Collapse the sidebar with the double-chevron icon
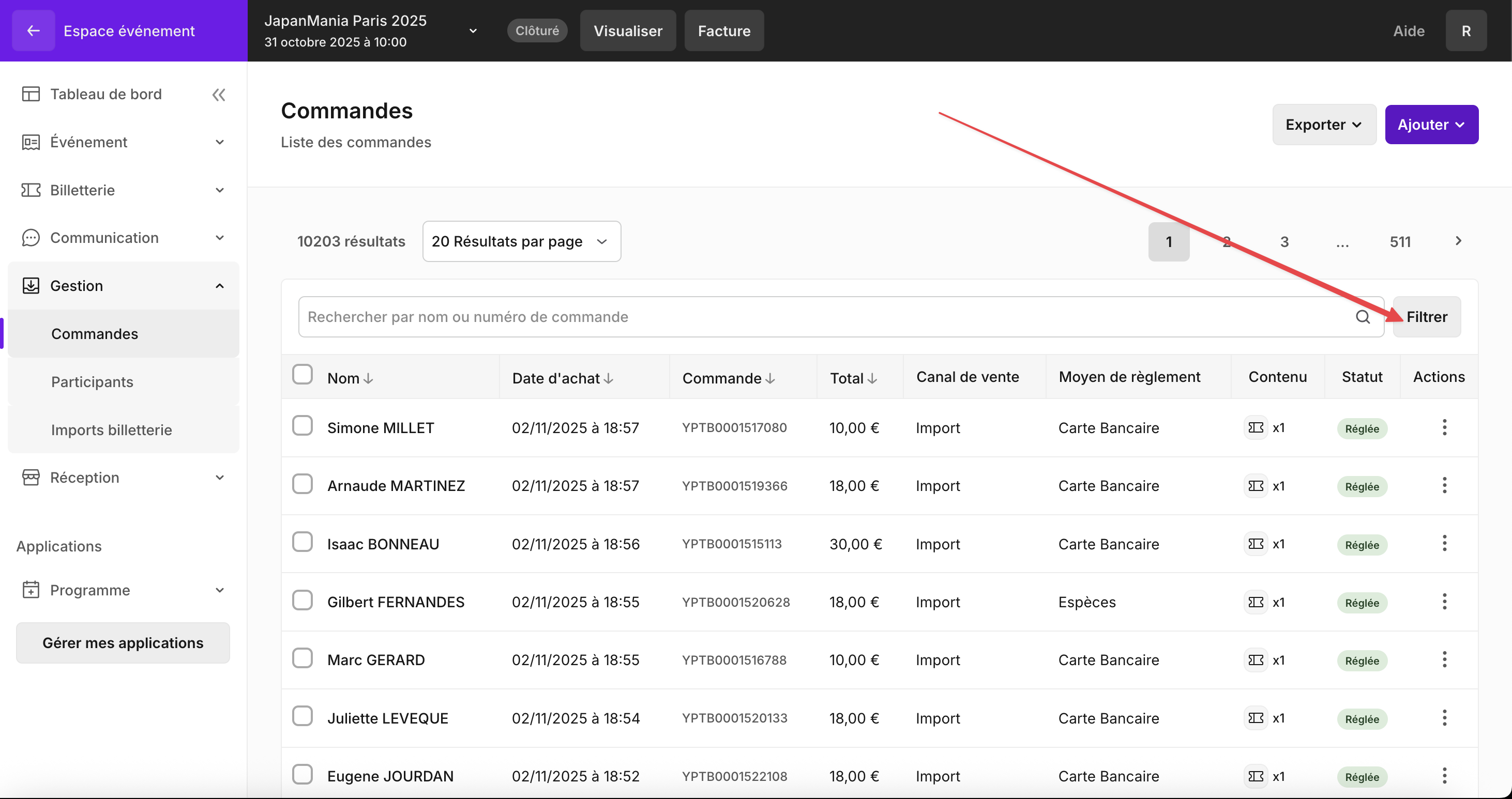The image size is (1512, 799). coord(218,95)
